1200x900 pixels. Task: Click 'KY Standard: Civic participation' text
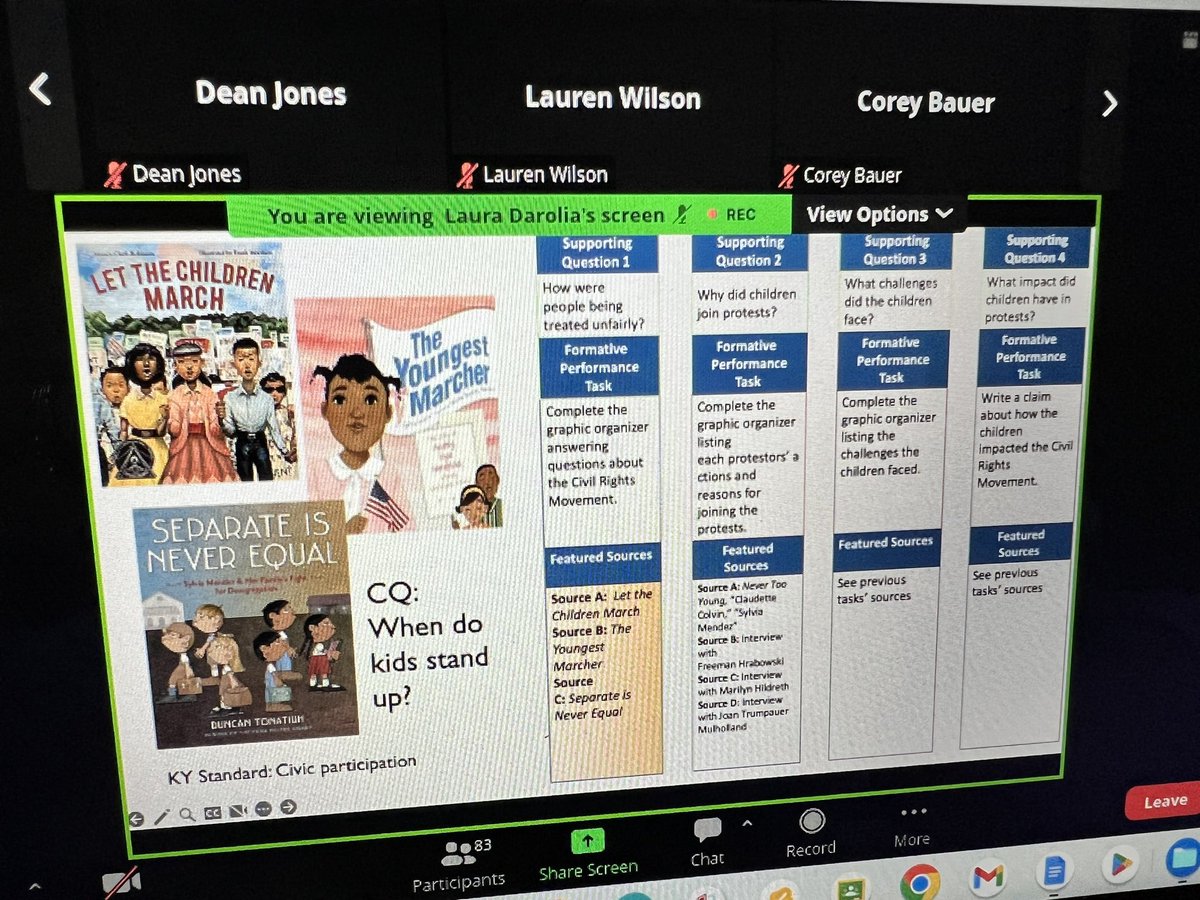click(x=292, y=769)
